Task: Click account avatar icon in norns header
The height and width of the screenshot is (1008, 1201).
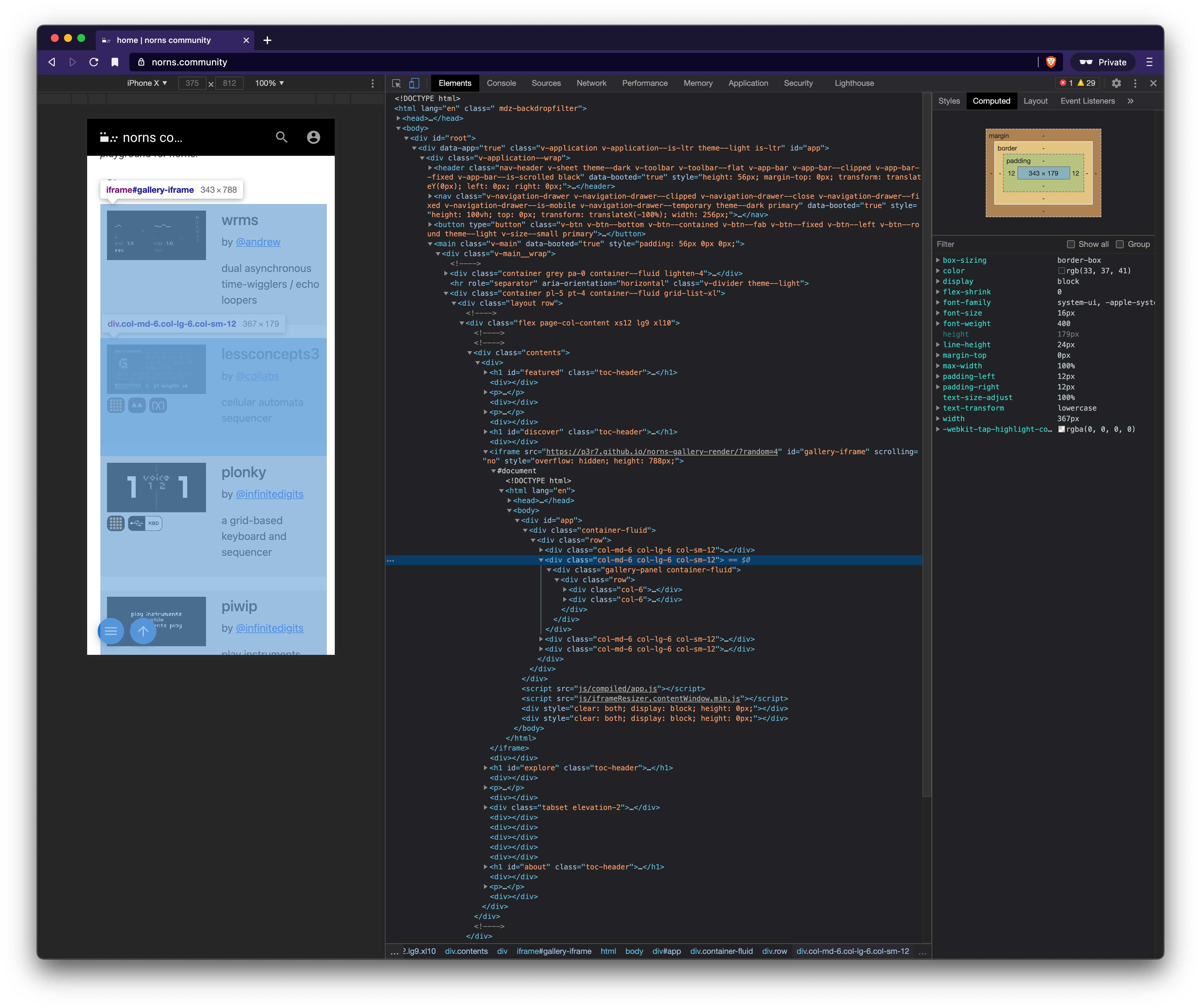Action: [x=313, y=137]
